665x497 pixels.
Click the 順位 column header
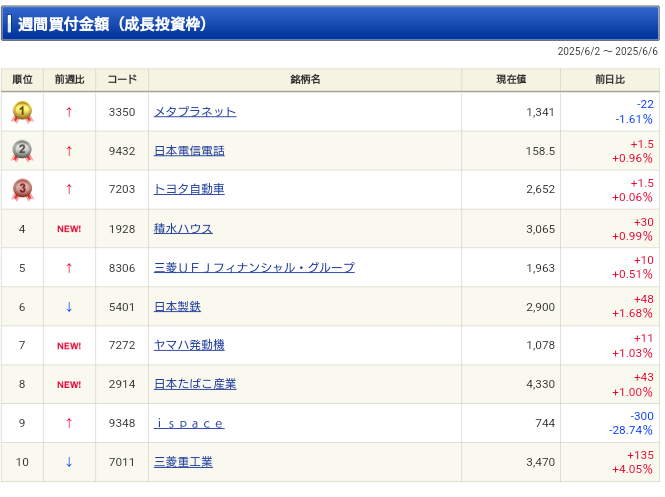click(x=22, y=79)
